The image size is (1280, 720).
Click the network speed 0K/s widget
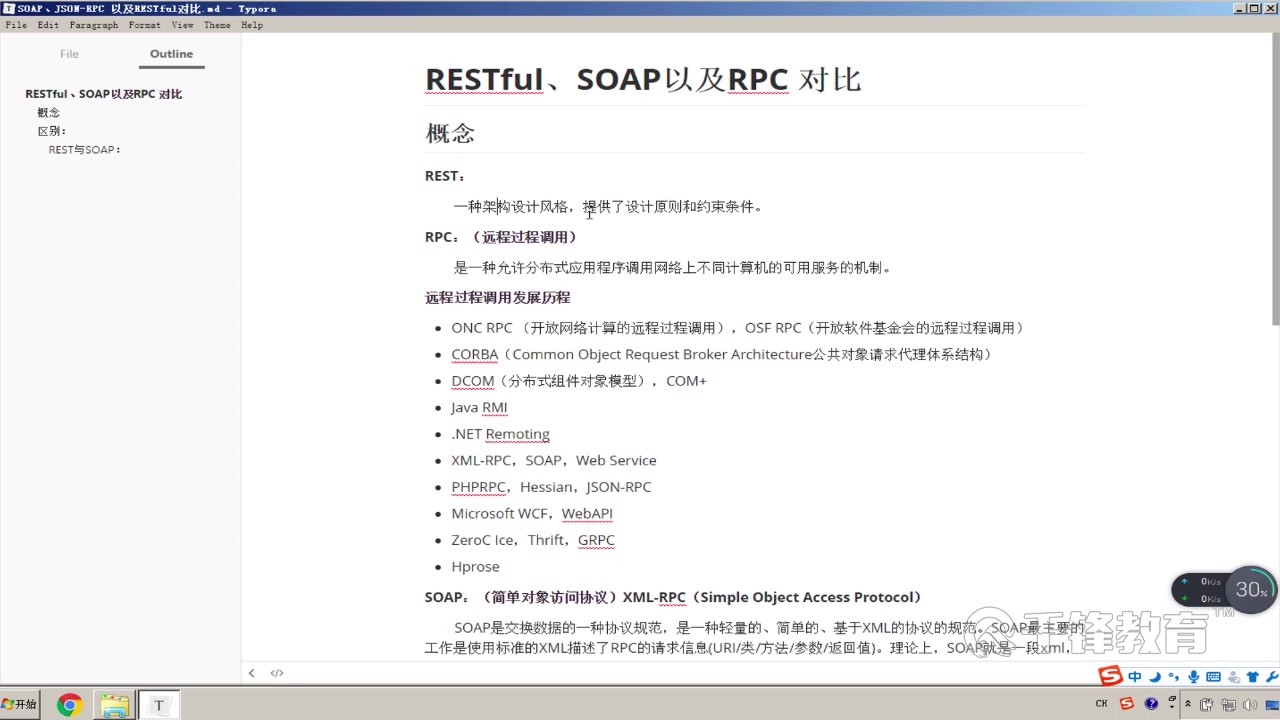1202,590
